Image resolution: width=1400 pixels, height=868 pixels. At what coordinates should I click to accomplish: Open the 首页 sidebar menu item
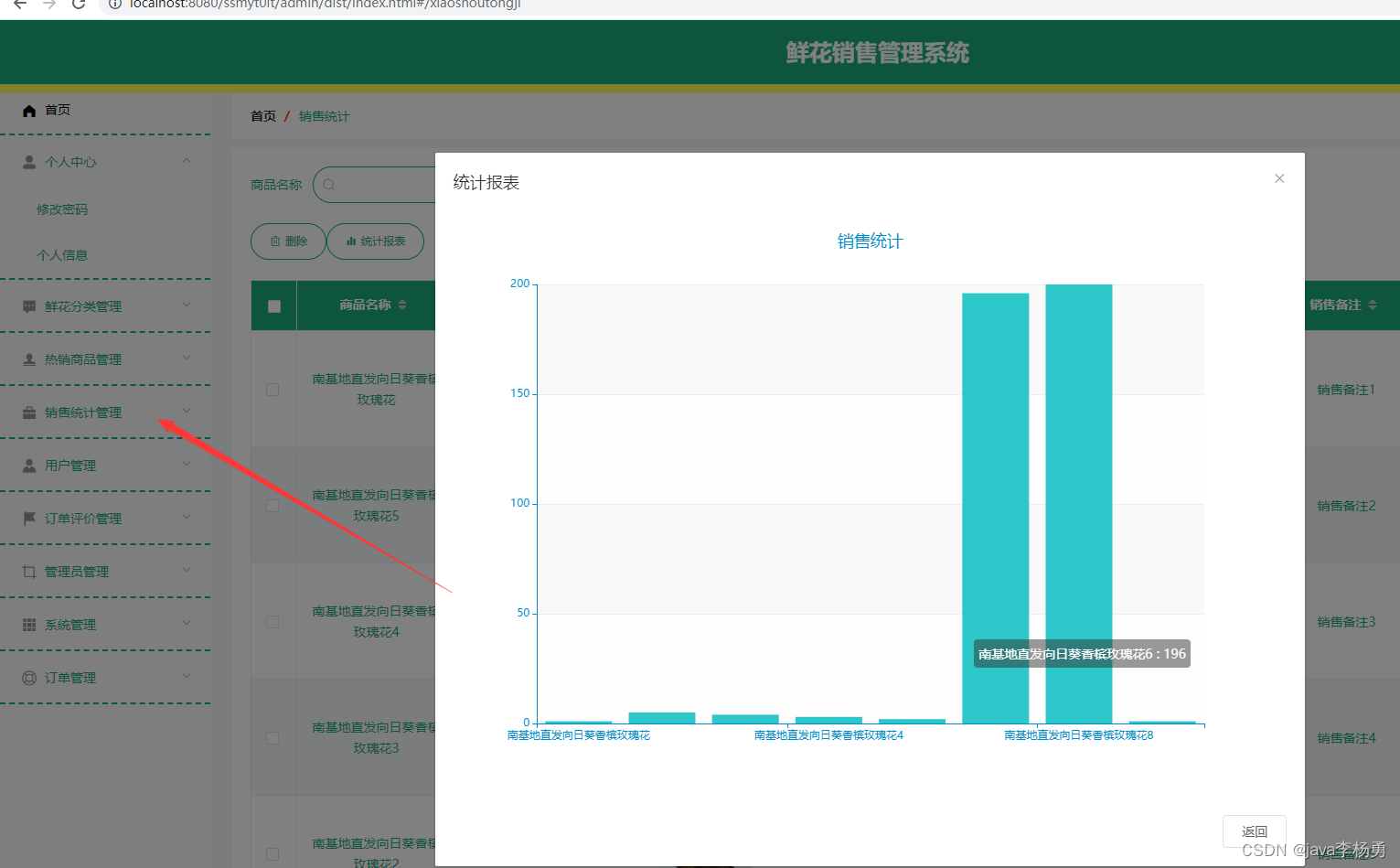click(x=105, y=111)
